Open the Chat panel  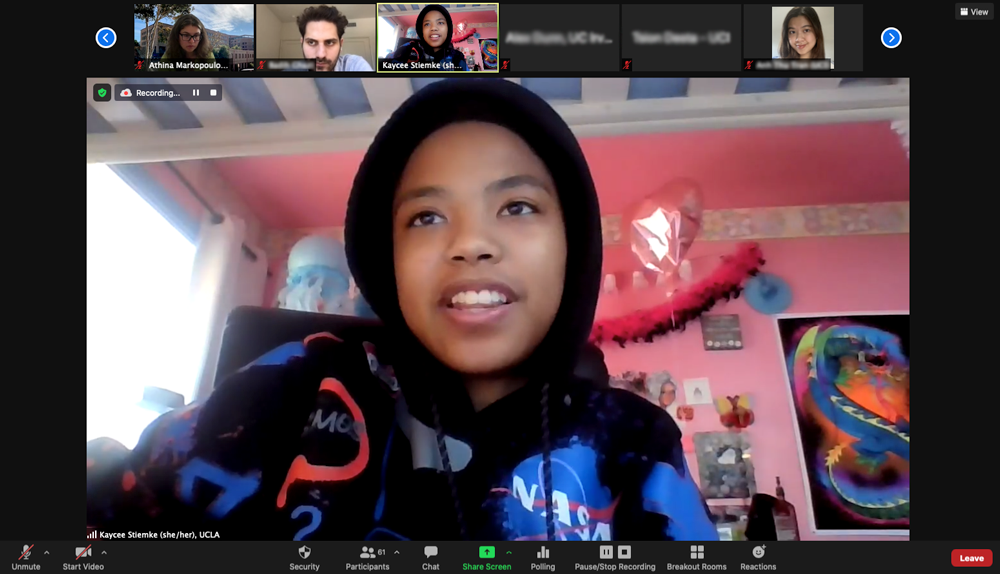point(430,557)
